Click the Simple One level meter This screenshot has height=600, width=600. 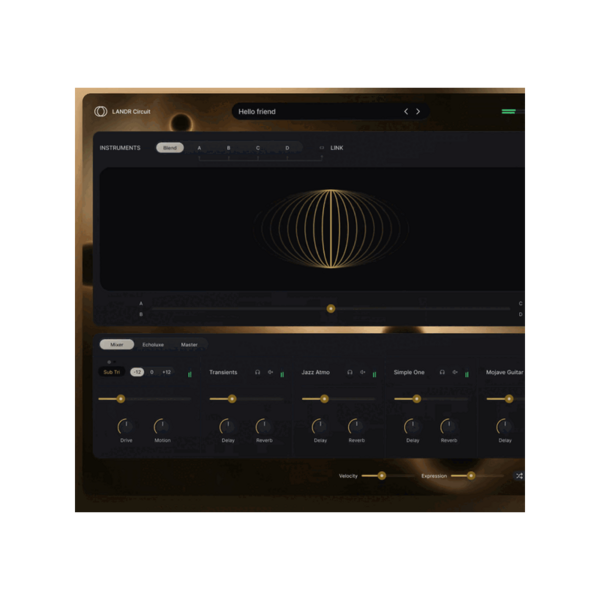pyautogui.click(x=466, y=374)
